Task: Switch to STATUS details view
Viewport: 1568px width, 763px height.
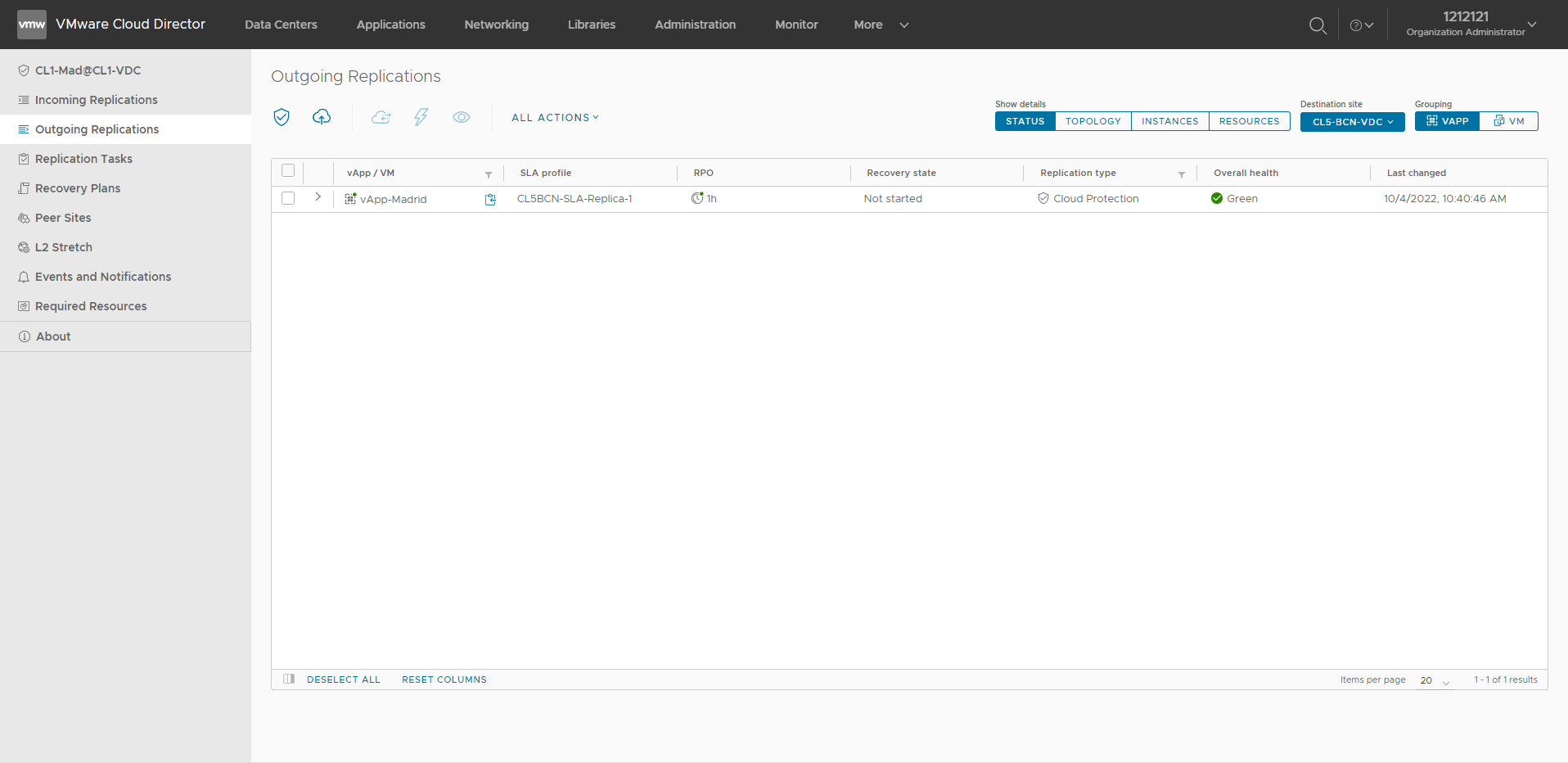Action: pos(1025,121)
